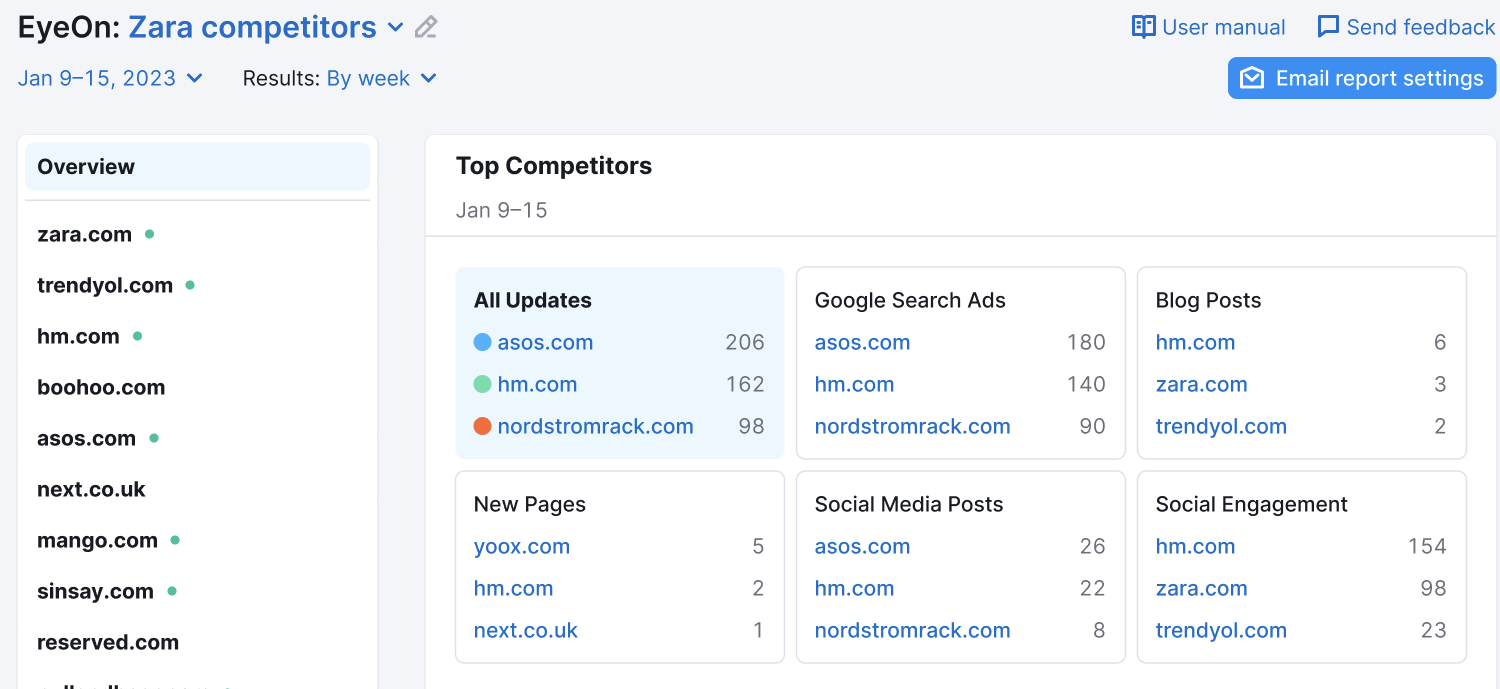Screen dimensions: 1500x689
Task: Open asos.com under Google Search Ads
Action: tap(862, 342)
